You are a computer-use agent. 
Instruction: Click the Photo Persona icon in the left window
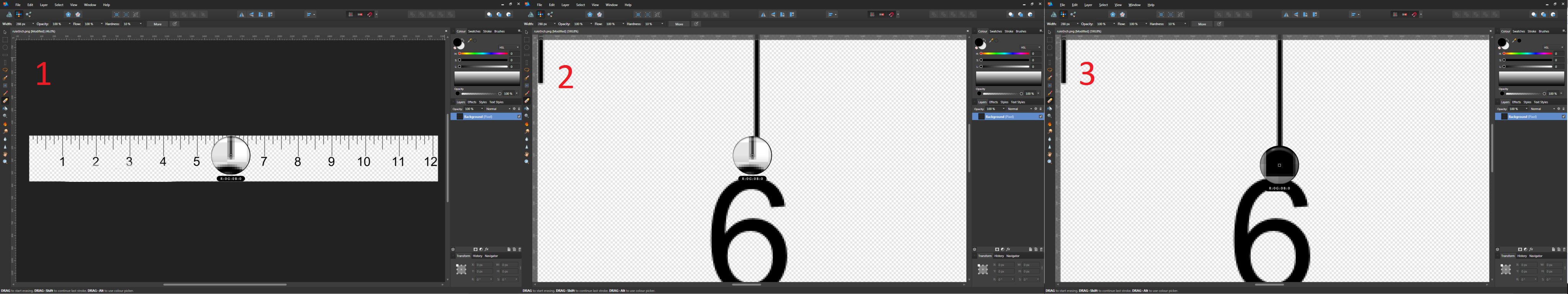(9, 14)
